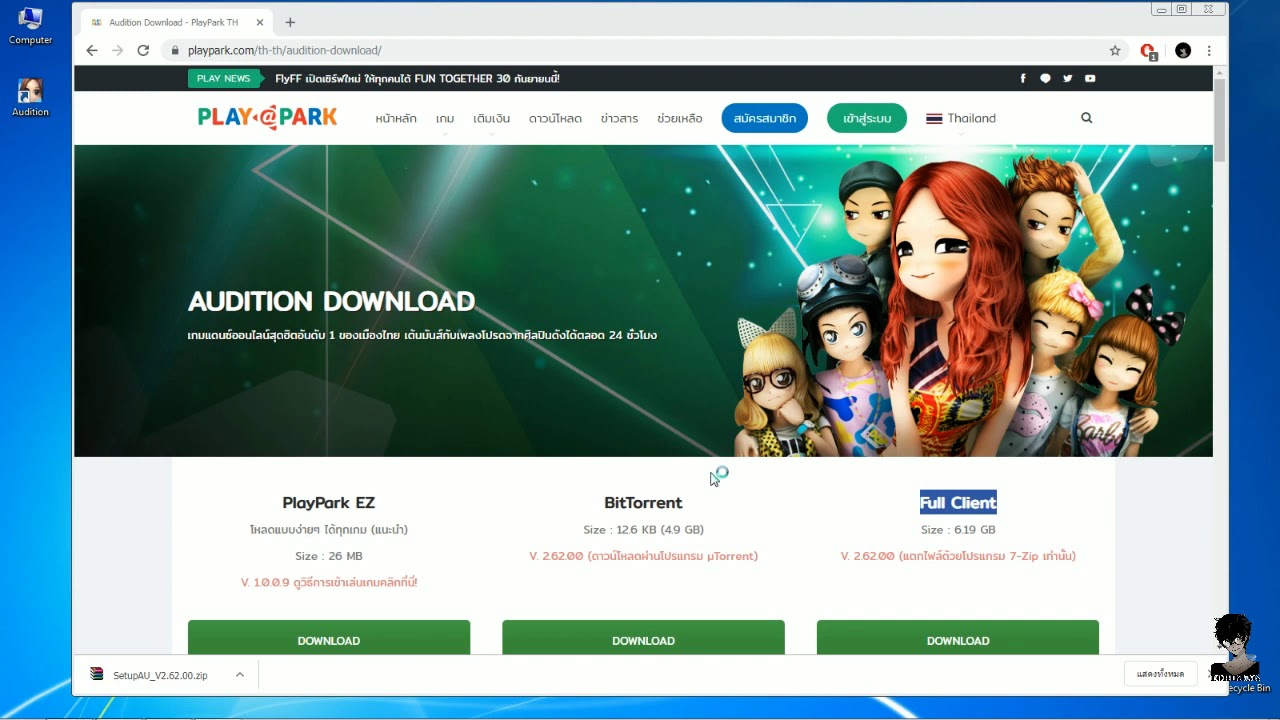Open PlayPark Twitter icon in top bar

click(1067, 78)
